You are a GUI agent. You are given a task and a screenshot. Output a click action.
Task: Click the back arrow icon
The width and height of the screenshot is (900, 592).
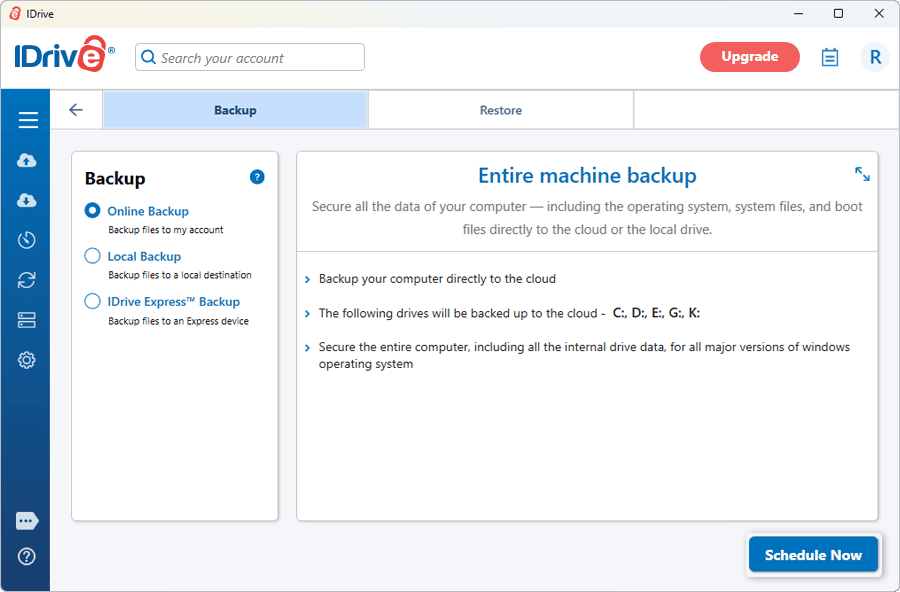tap(76, 110)
